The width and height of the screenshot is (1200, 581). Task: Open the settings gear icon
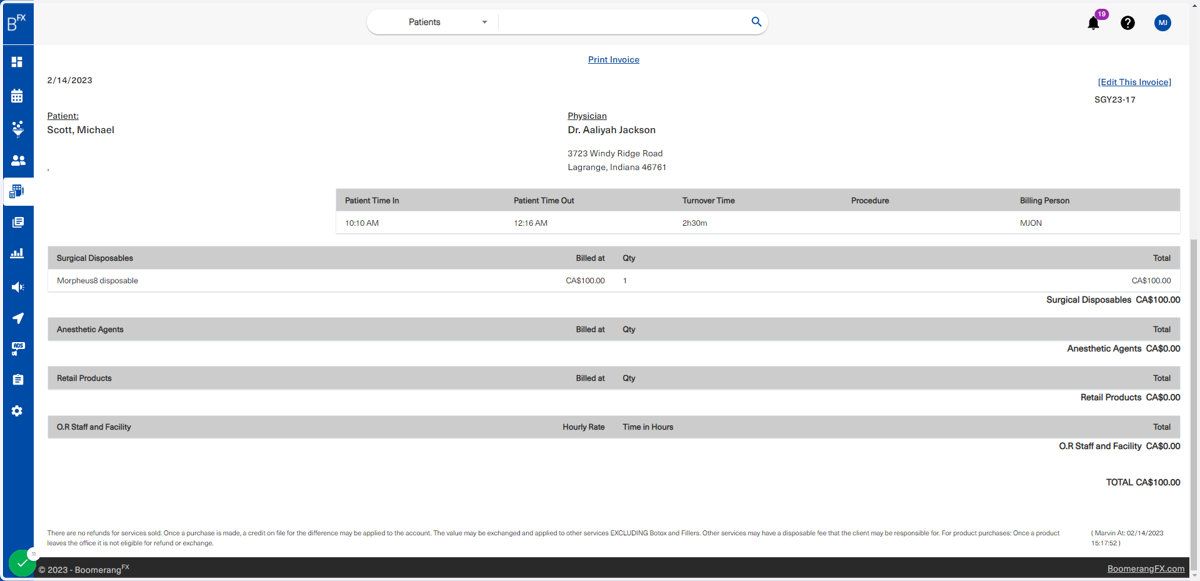(17, 411)
